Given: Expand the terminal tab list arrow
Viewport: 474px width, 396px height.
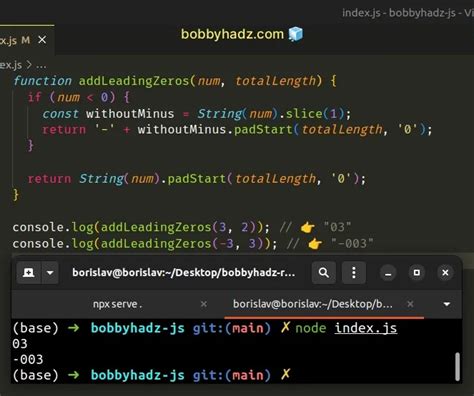Looking at the screenshot, I should coord(447,304).
